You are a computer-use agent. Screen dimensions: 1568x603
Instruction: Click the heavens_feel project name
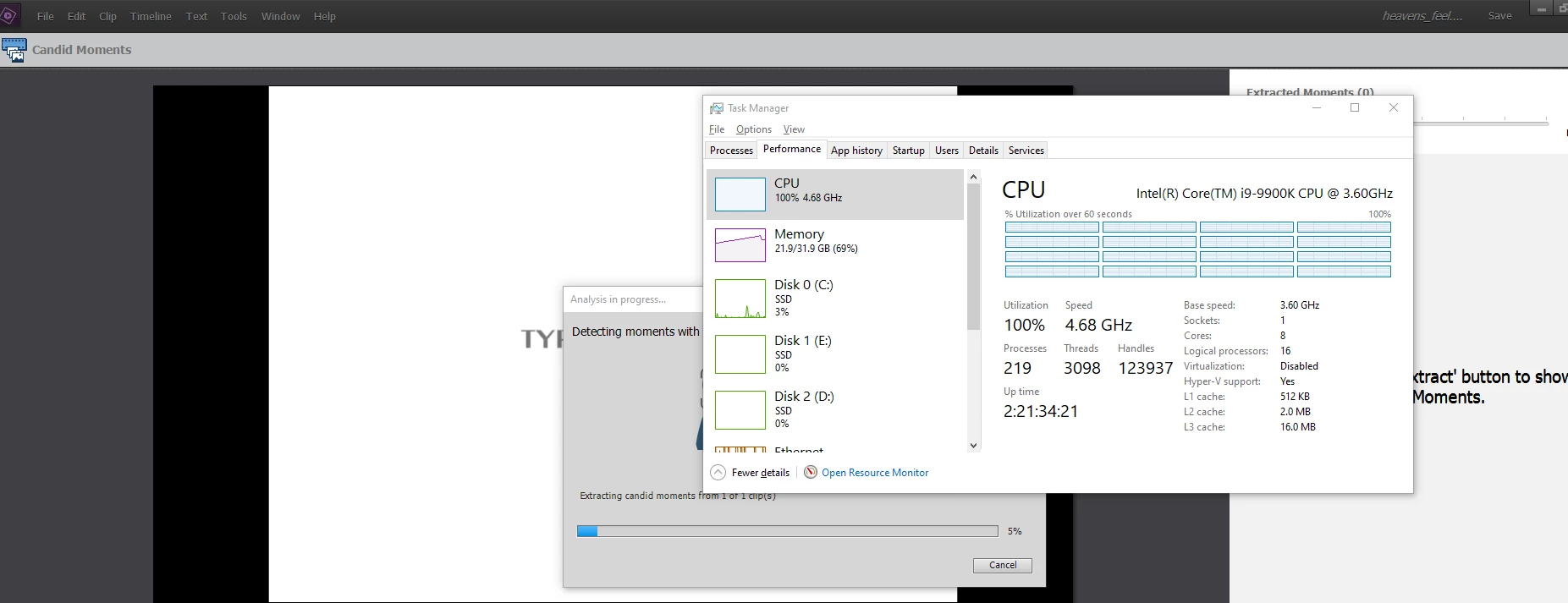coord(1422,16)
